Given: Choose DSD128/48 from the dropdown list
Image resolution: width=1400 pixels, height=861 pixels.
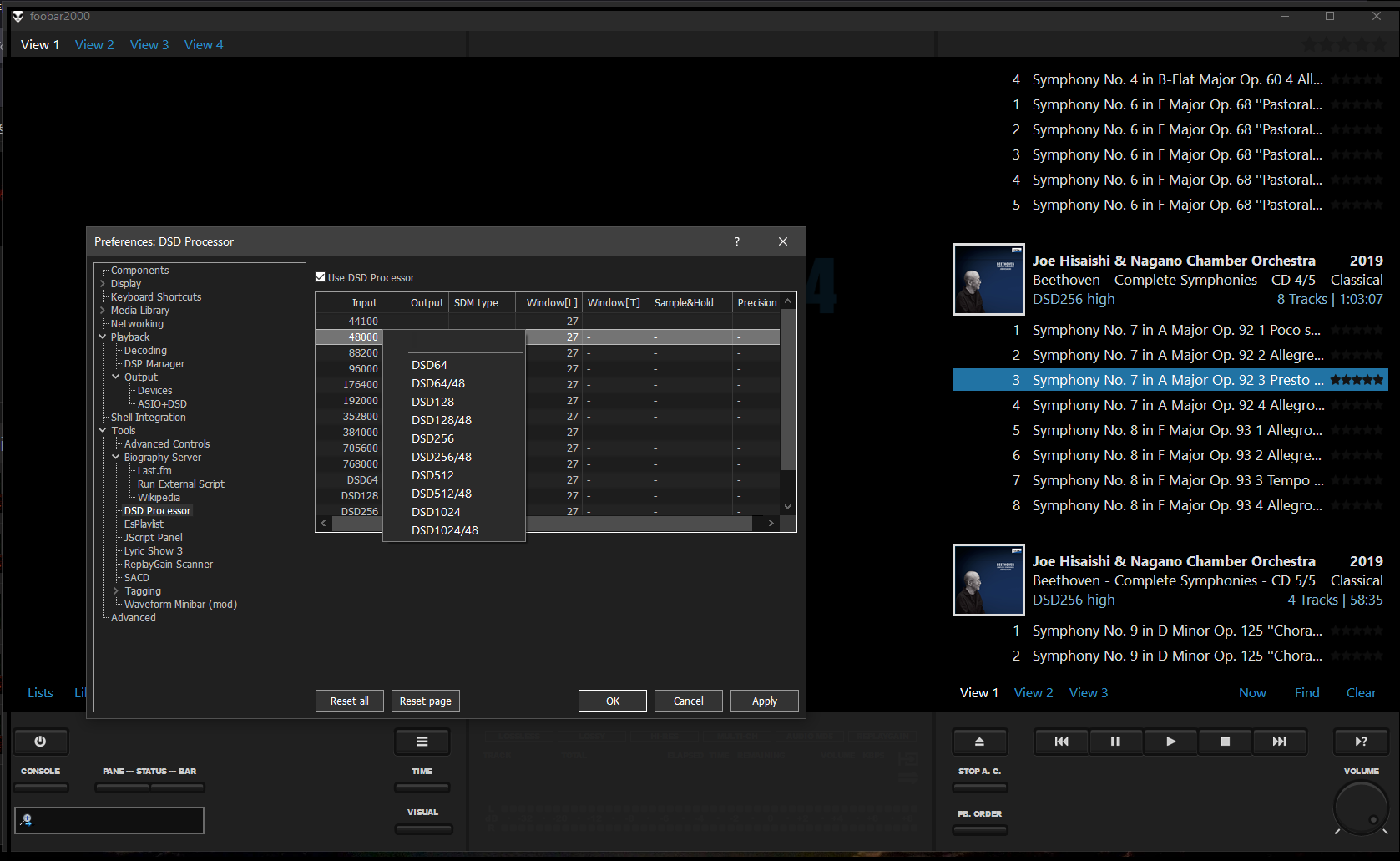Looking at the screenshot, I should click(x=454, y=420).
